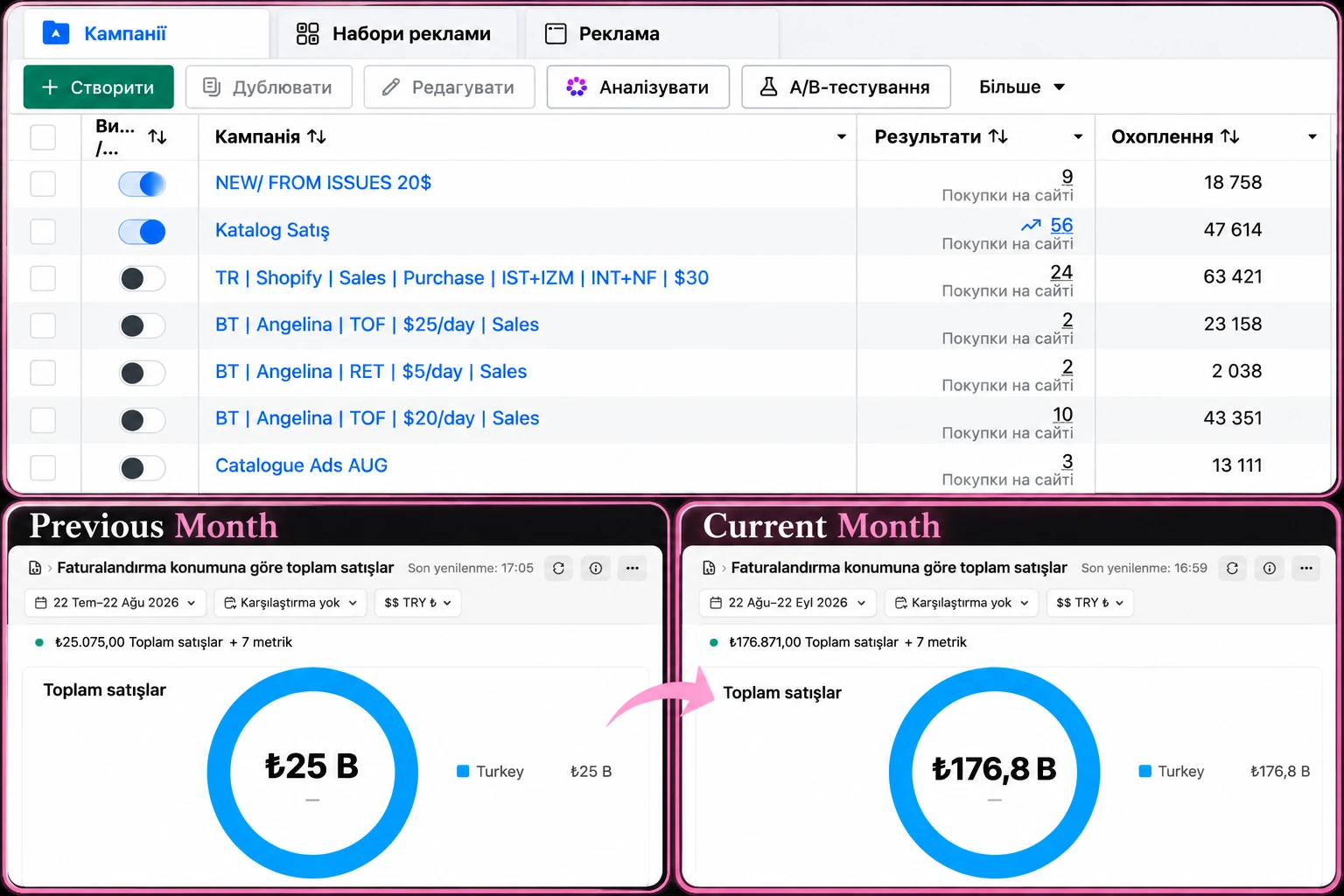Viewport: 1344px width, 896px height.
Task: Tick the checkbox for Katalog Satış row
Action: (43, 232)
